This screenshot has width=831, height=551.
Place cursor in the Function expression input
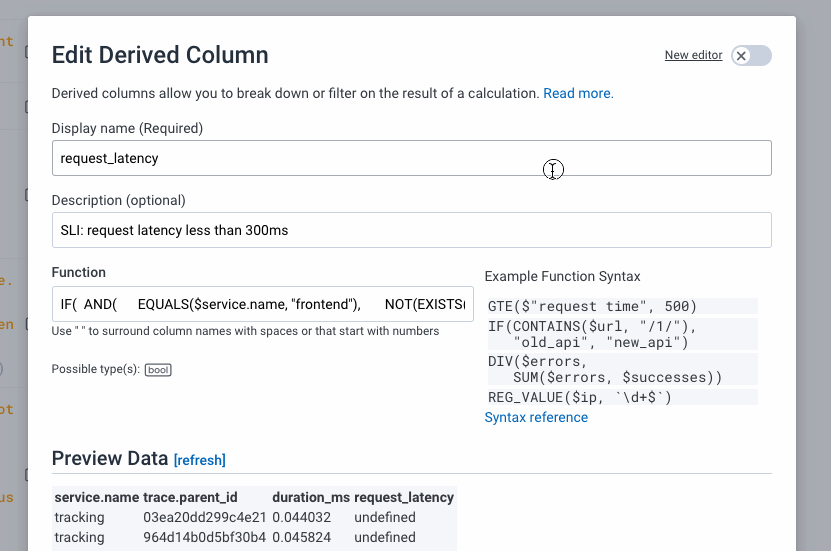[x=262, y=304]
